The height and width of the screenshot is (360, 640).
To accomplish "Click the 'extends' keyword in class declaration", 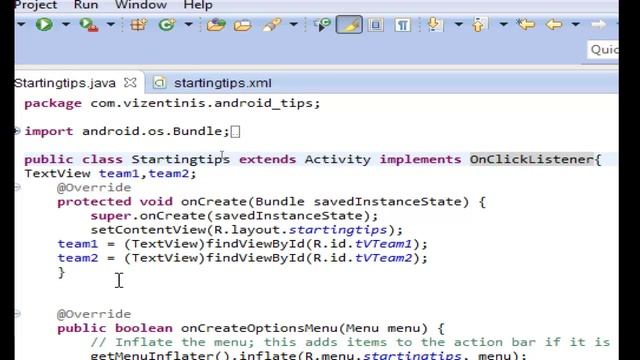I will coord(267,159).
